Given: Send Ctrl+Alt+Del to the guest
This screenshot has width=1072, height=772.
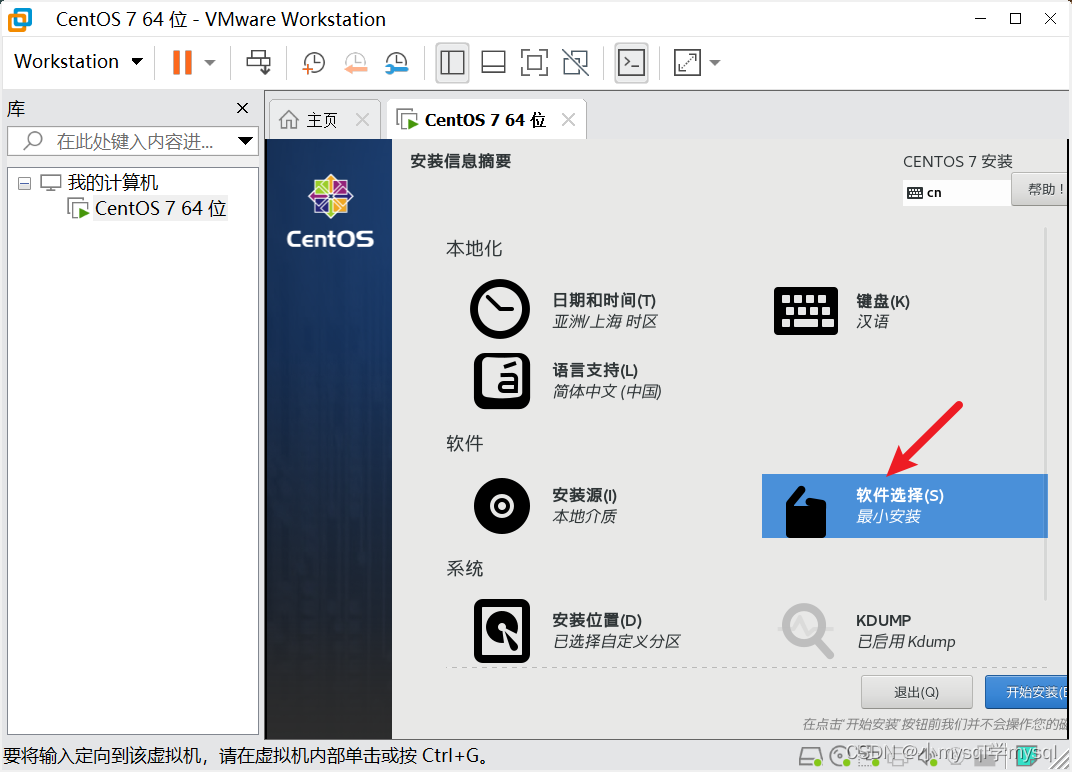Looking at the screenshot, I should coord(258,62).
